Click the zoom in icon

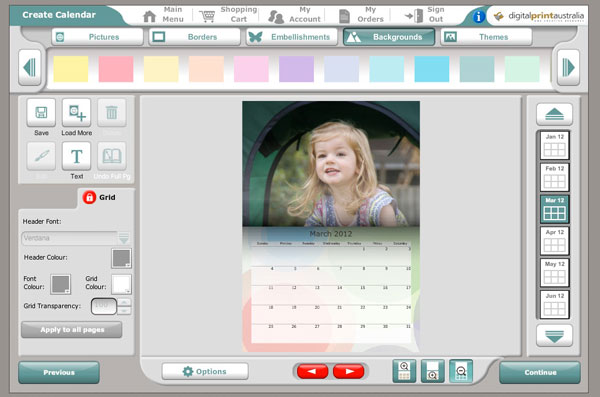coord(404,371)
